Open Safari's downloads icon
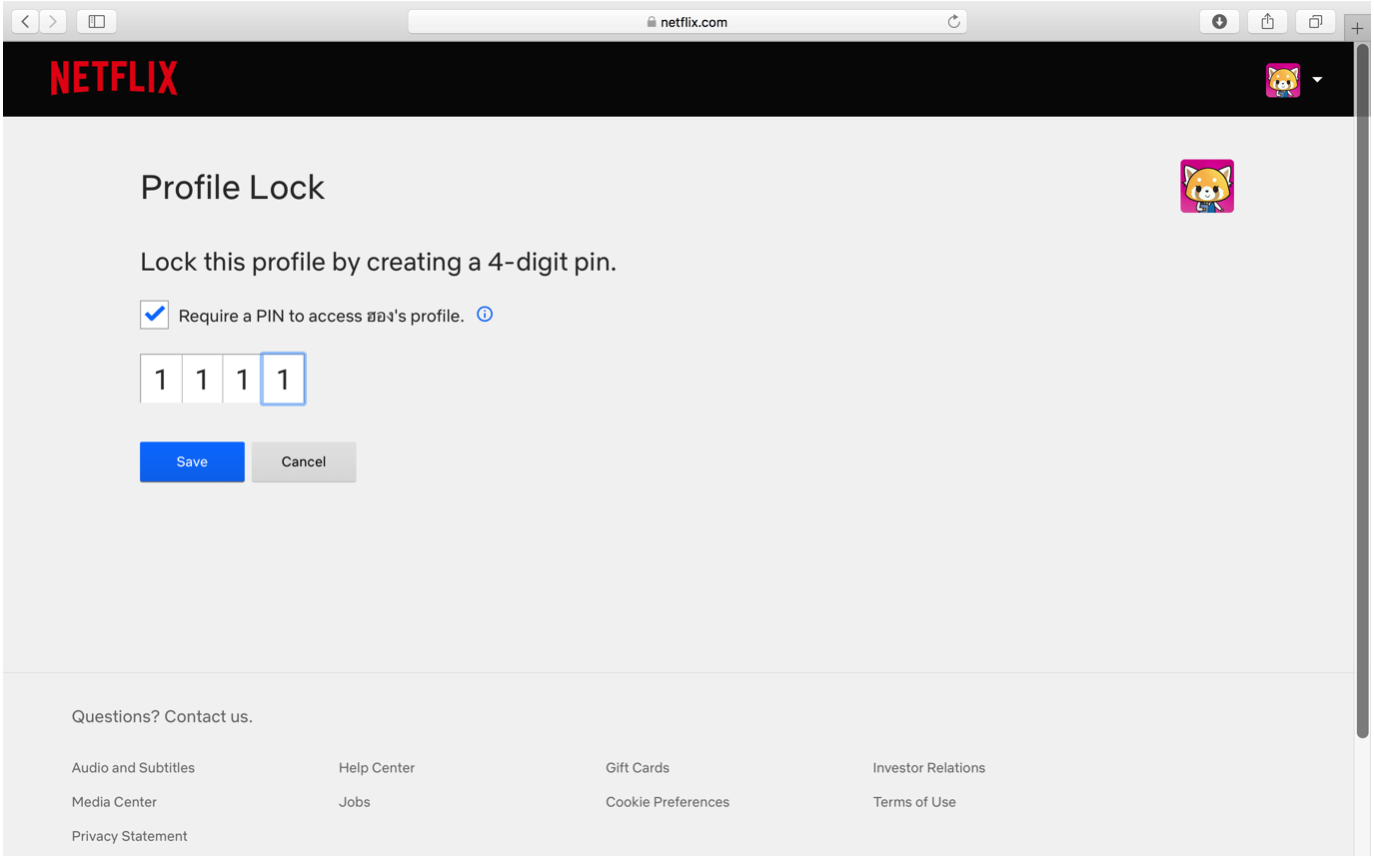 click(1219, 21)
